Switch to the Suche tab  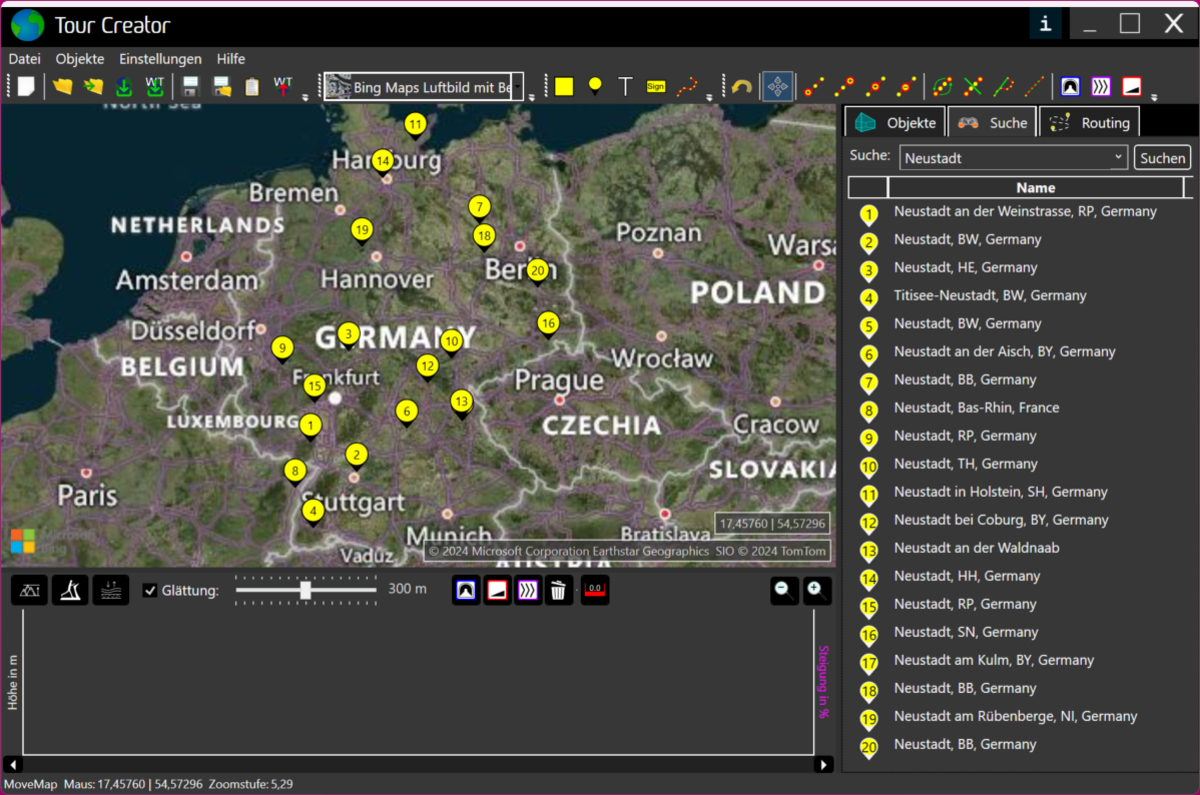[992, 122]
